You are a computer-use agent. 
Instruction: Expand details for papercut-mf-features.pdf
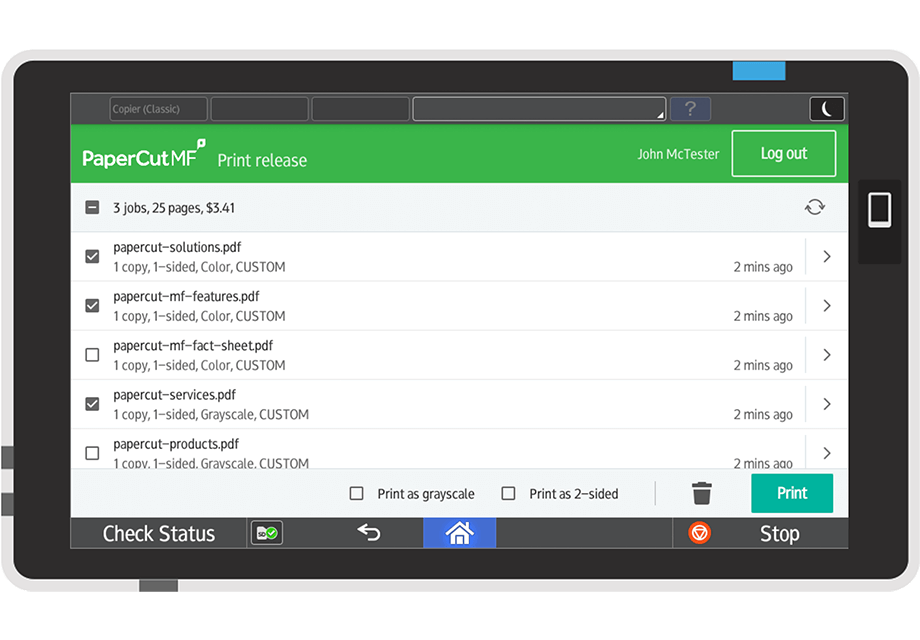click(826, 306)
